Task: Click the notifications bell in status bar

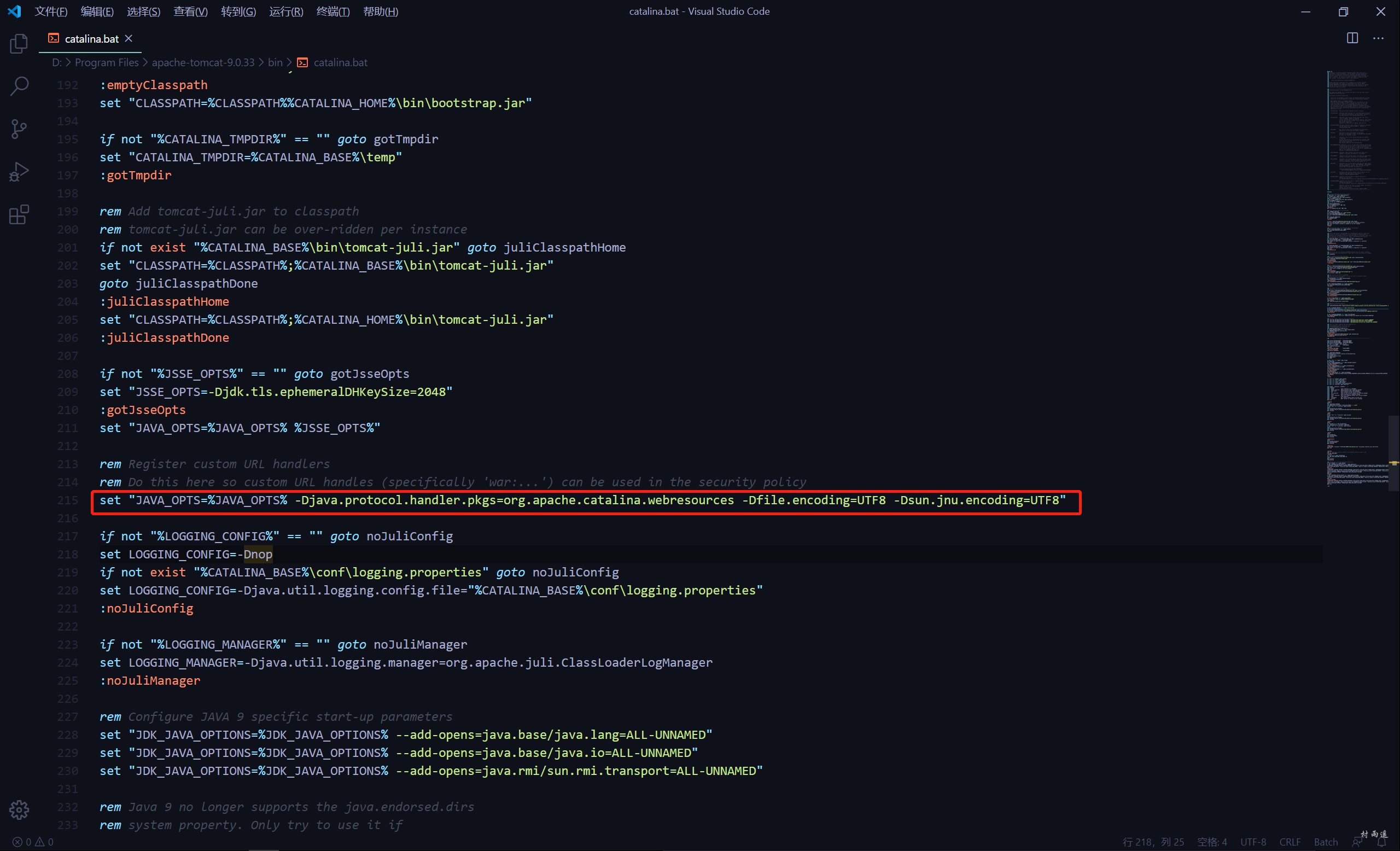Action: tap(1382, 842)
